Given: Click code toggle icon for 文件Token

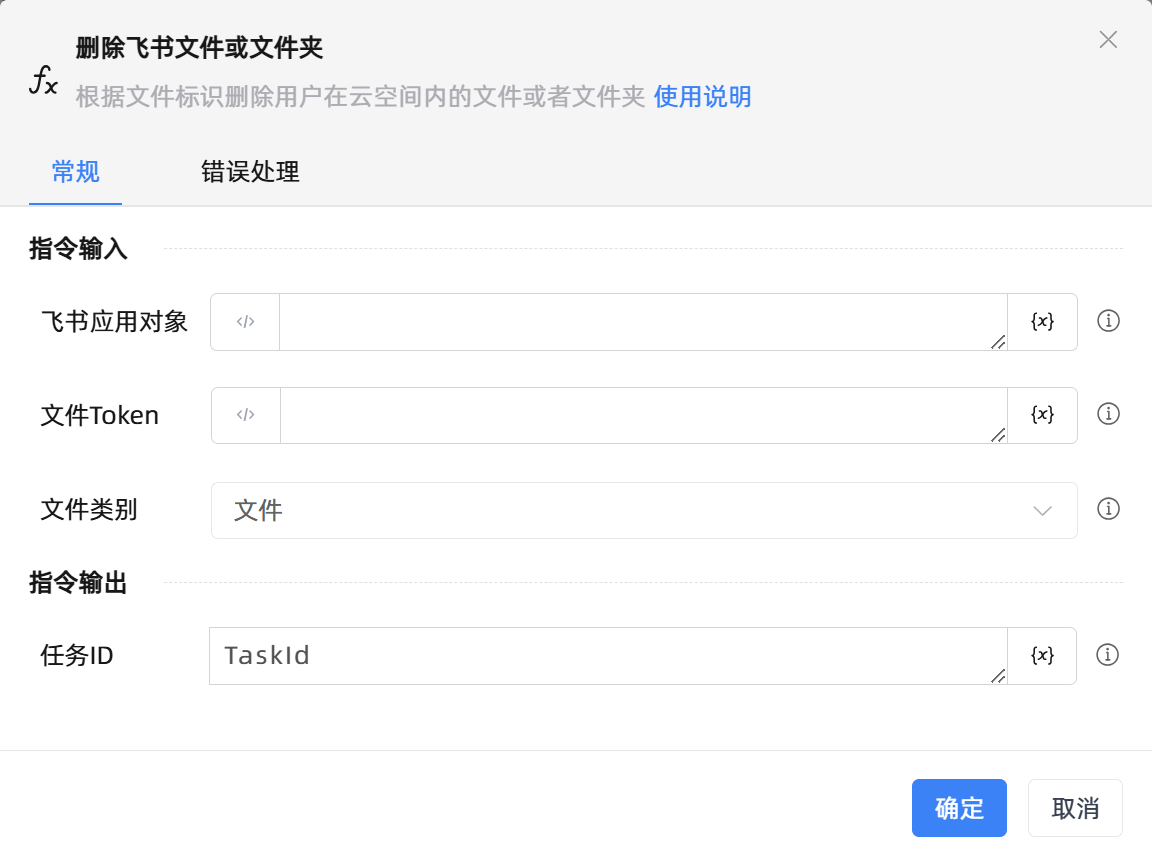Looking at the screenshot, I should 246,415.
